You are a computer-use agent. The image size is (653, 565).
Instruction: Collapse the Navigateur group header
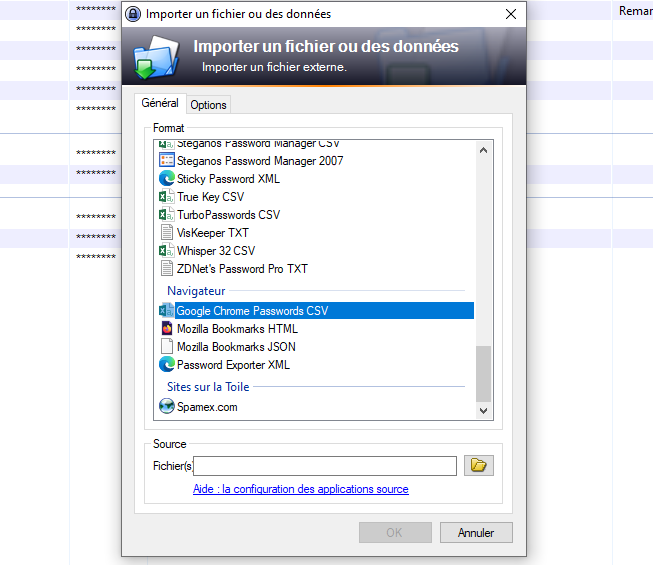[x=196, y=291]
